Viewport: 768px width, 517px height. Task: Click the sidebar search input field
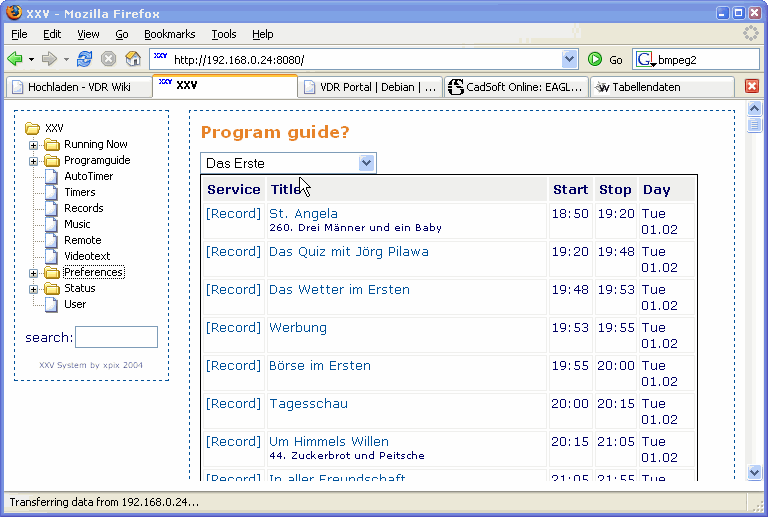tap(116, 337)
